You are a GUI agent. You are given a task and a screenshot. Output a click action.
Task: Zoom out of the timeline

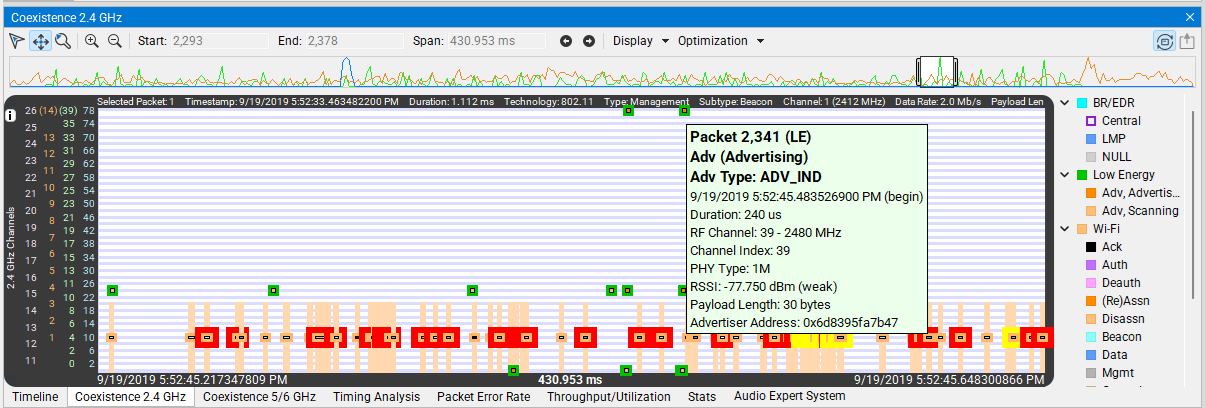114,41
